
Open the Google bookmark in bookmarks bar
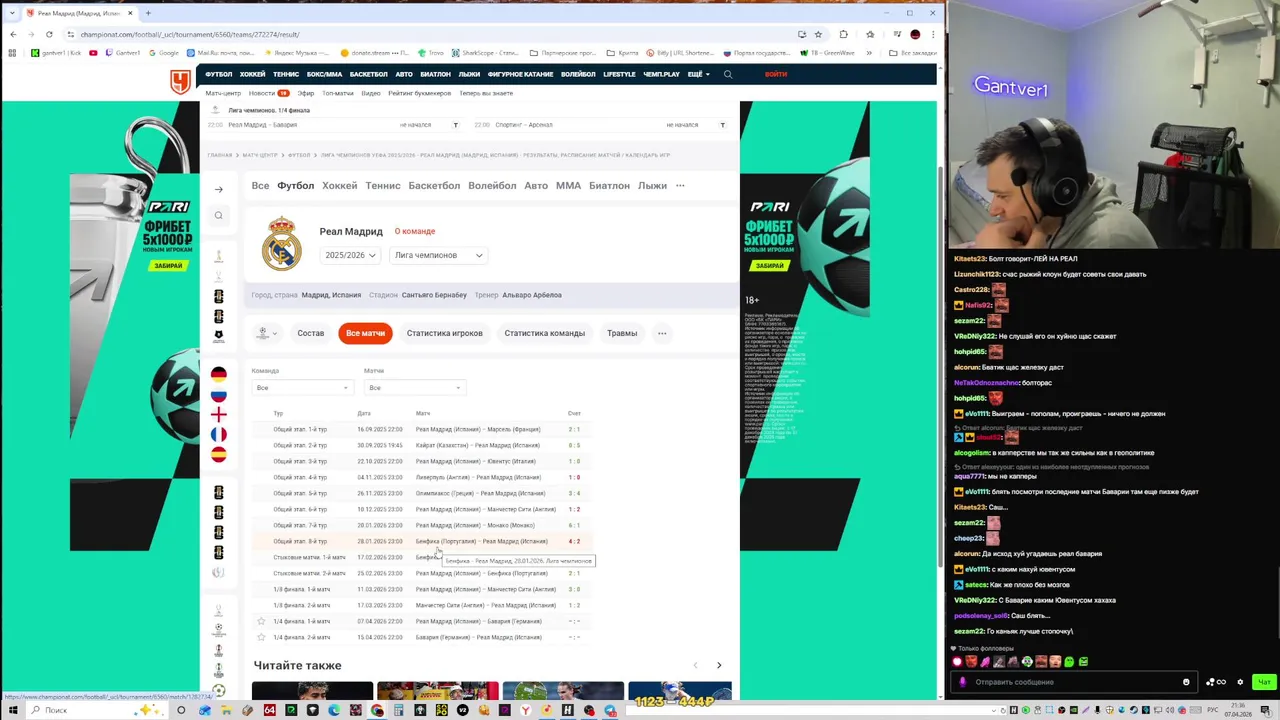[164, 53]
